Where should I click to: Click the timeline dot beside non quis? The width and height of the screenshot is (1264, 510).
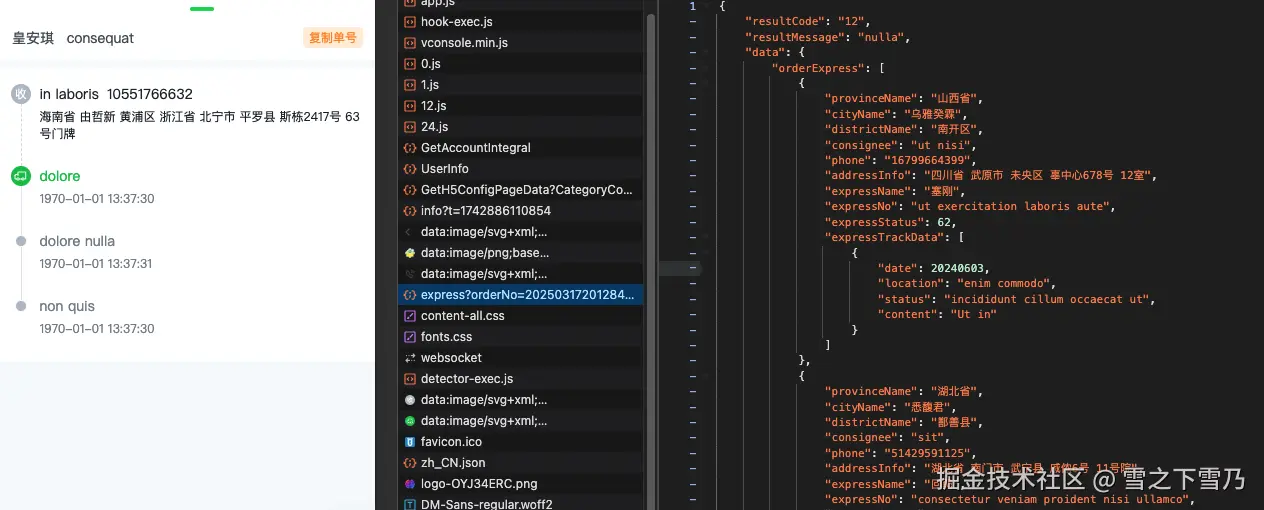point(21,306)
